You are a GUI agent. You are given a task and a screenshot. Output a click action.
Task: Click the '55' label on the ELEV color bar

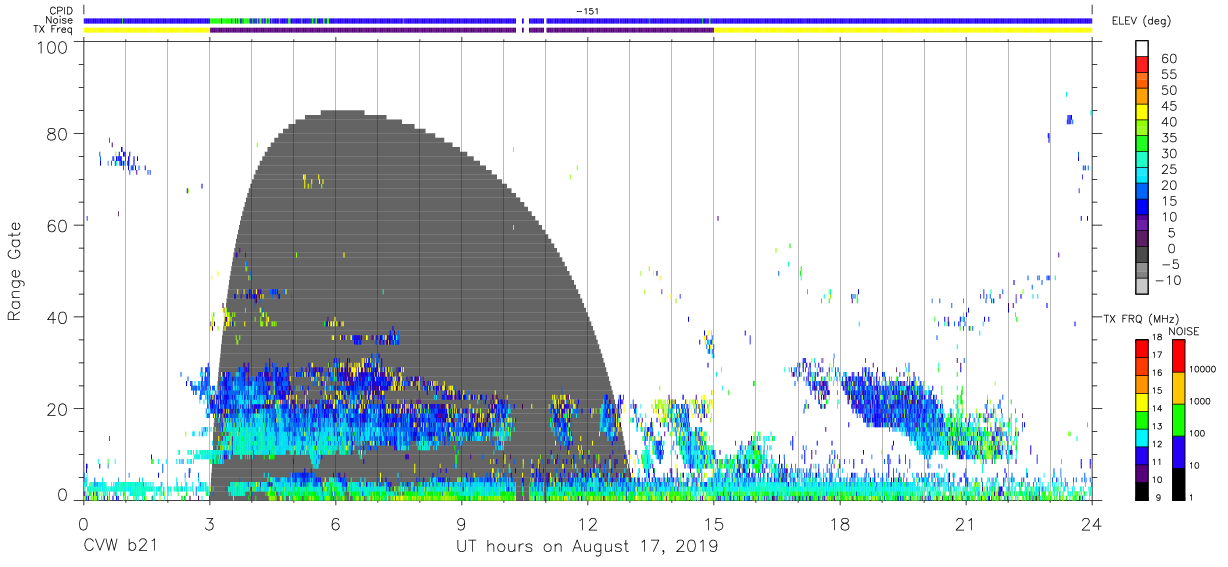(x=1169, y=75)
